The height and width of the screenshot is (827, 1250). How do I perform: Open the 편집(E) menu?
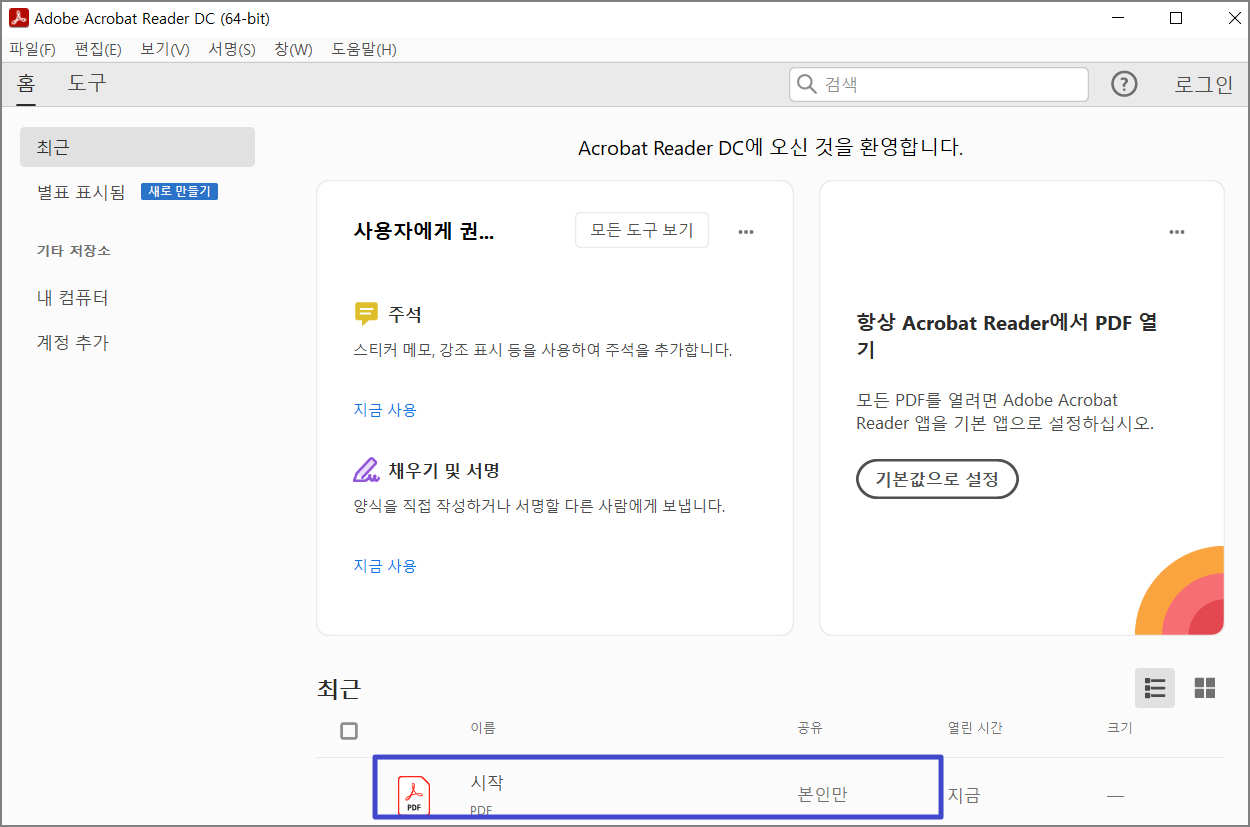(x=97, y=49)
